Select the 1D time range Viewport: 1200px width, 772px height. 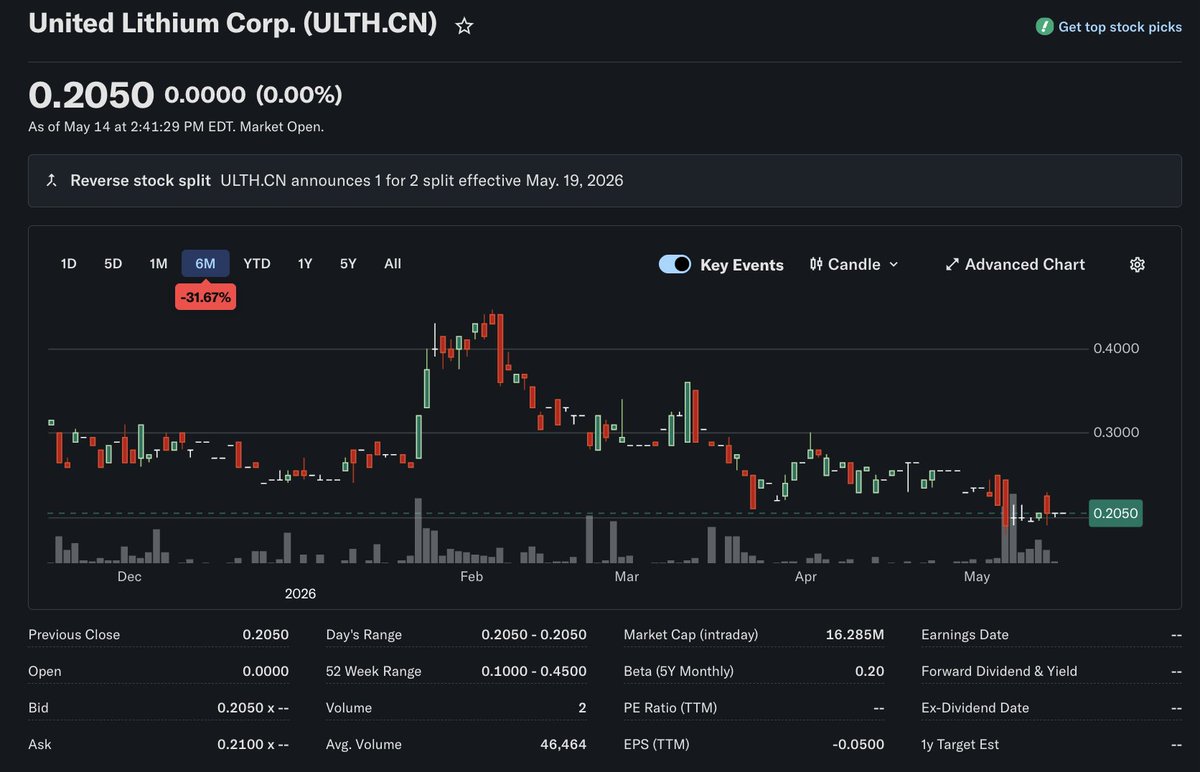(x=68, y=264)
